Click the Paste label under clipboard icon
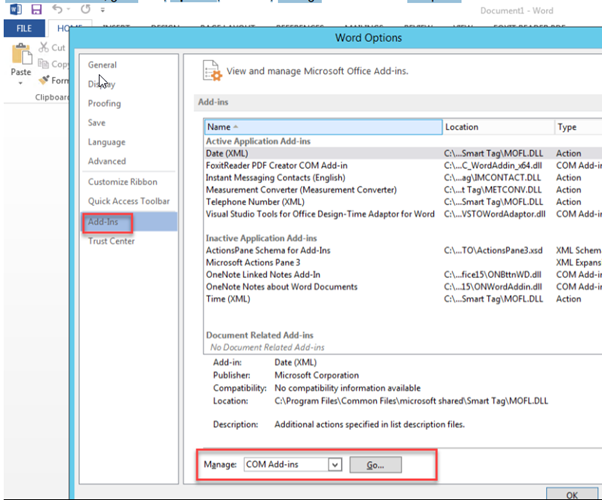The width and height of the screenshot is (602, 500). 21,72
